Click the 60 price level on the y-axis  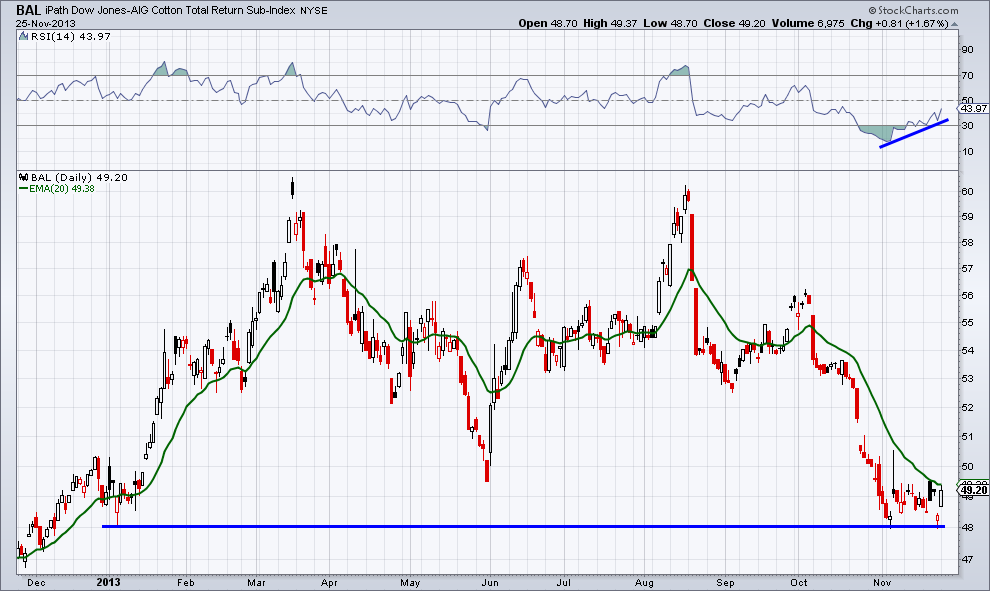point(966,191)
